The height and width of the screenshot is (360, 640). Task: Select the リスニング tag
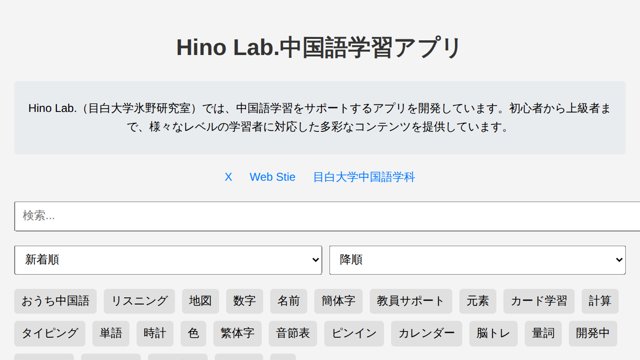click(x=139, y=301)
